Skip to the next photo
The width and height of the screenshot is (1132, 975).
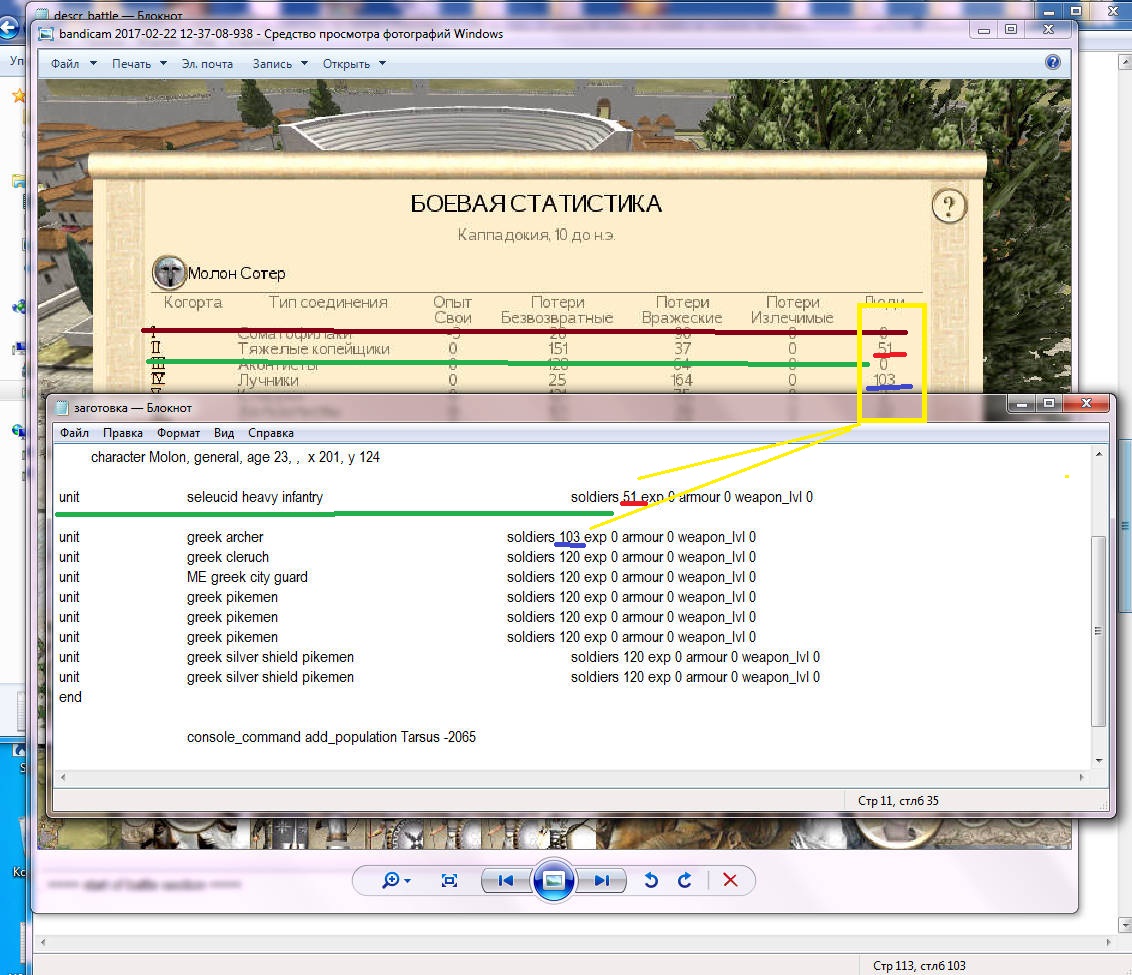601,880
